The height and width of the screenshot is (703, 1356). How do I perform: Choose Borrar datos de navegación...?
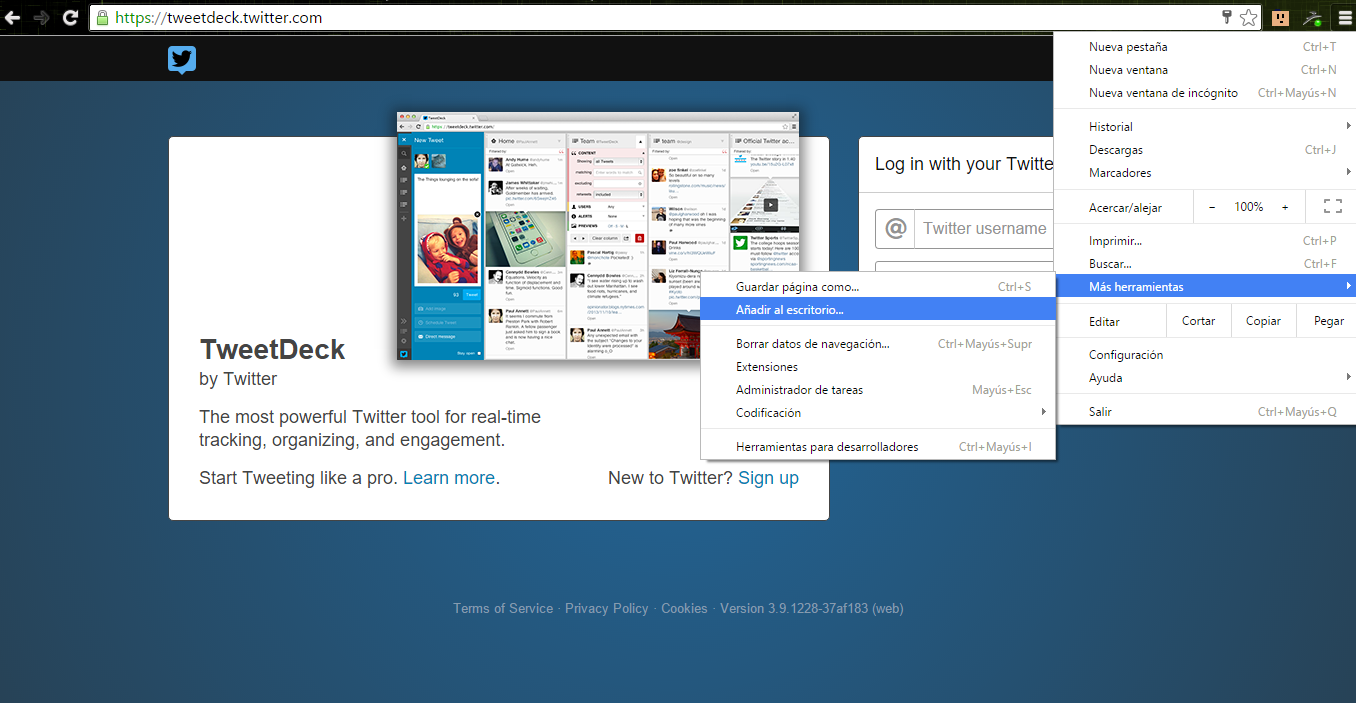click(878, 344)
